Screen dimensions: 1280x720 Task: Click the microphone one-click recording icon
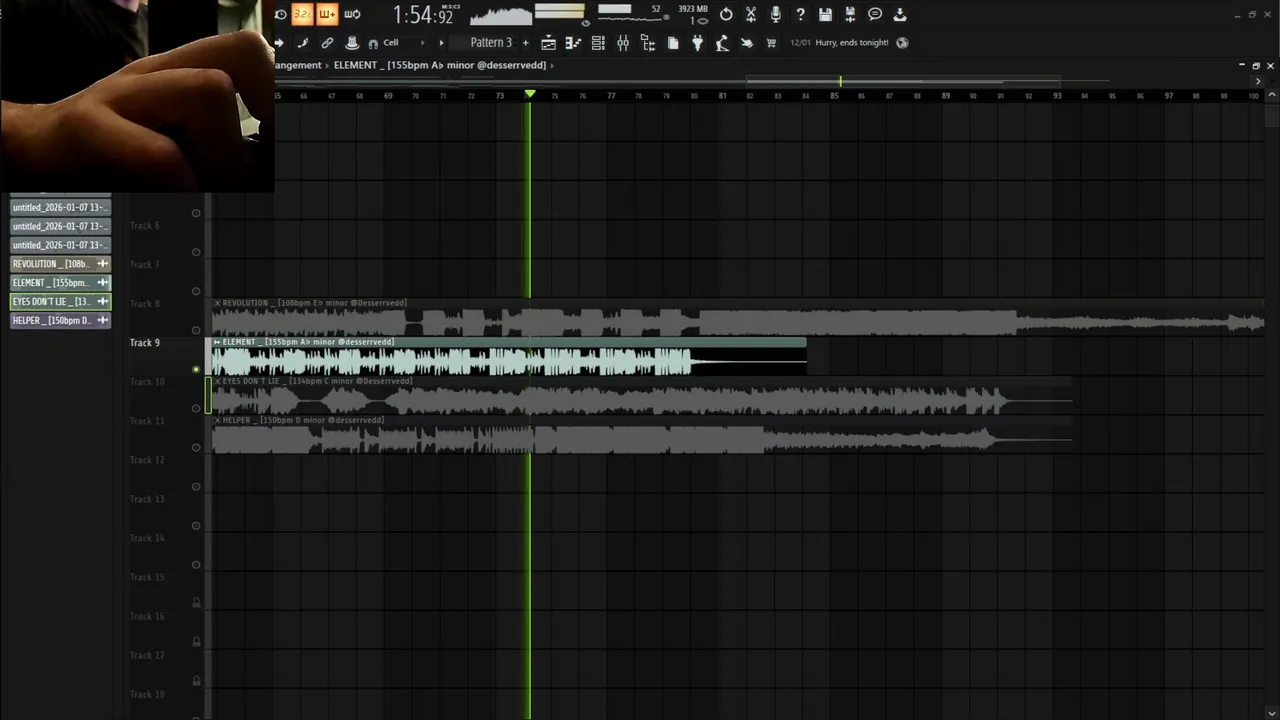775,14
